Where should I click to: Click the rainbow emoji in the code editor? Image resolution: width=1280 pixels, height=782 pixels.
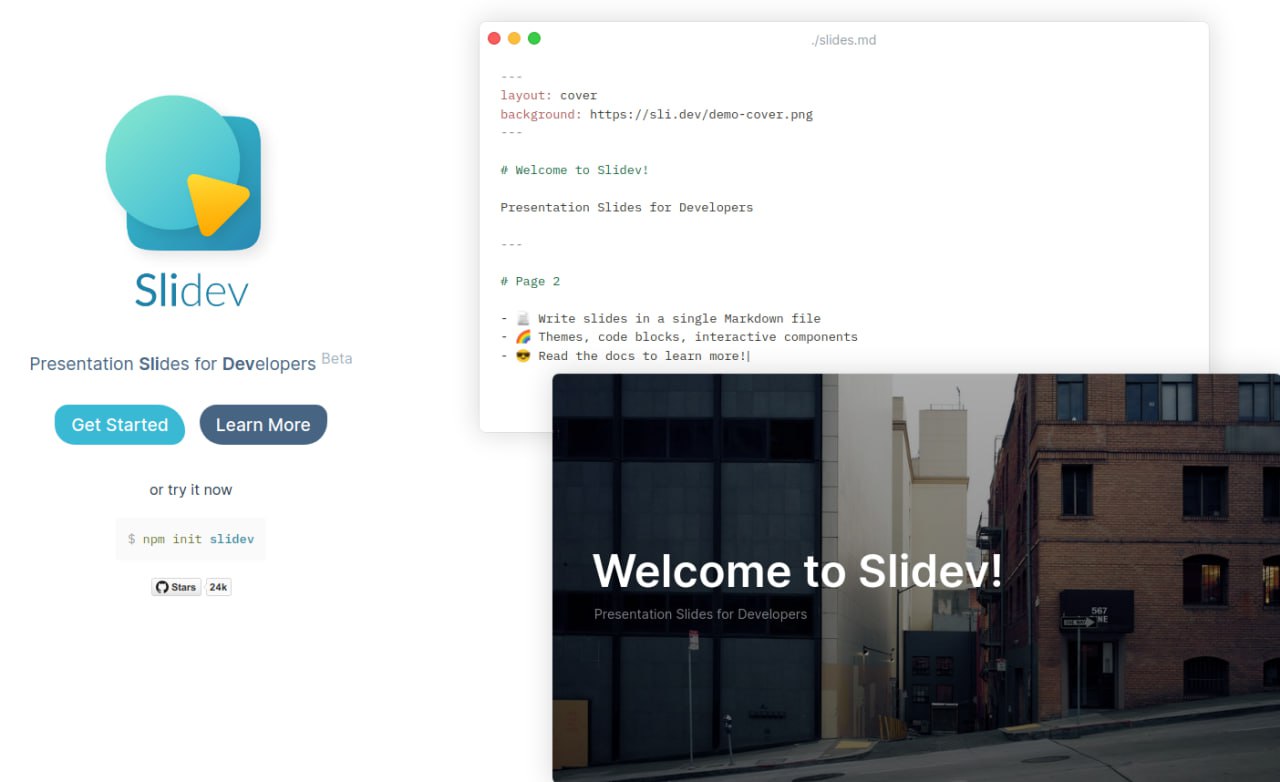[523, 337]
